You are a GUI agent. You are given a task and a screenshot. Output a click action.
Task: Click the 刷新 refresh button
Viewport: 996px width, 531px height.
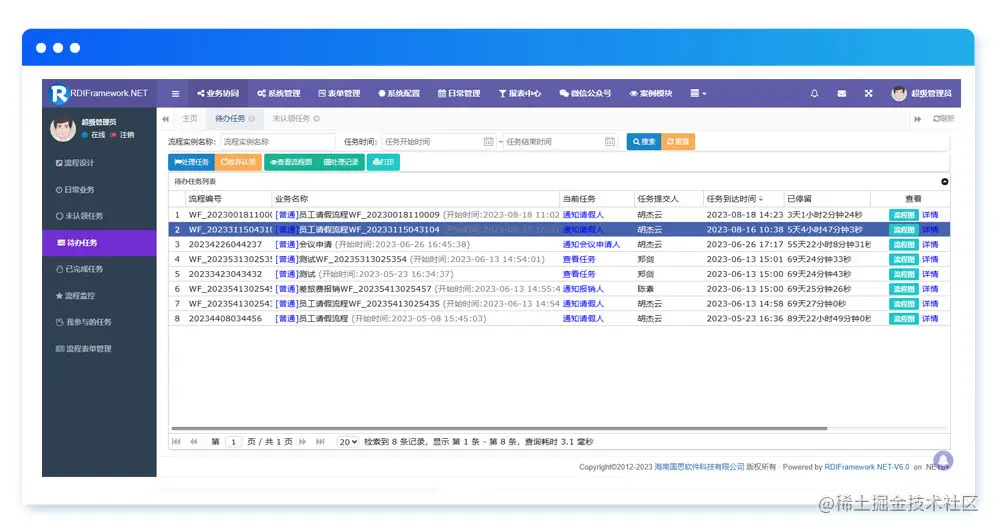[x=943, y=119]
